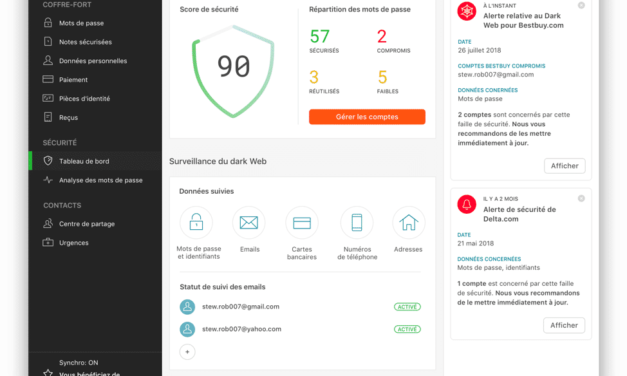Select the Cartes bancaires card circle icon
The width and height of the screenshot is (627, 376).
[x=302, y=222]
